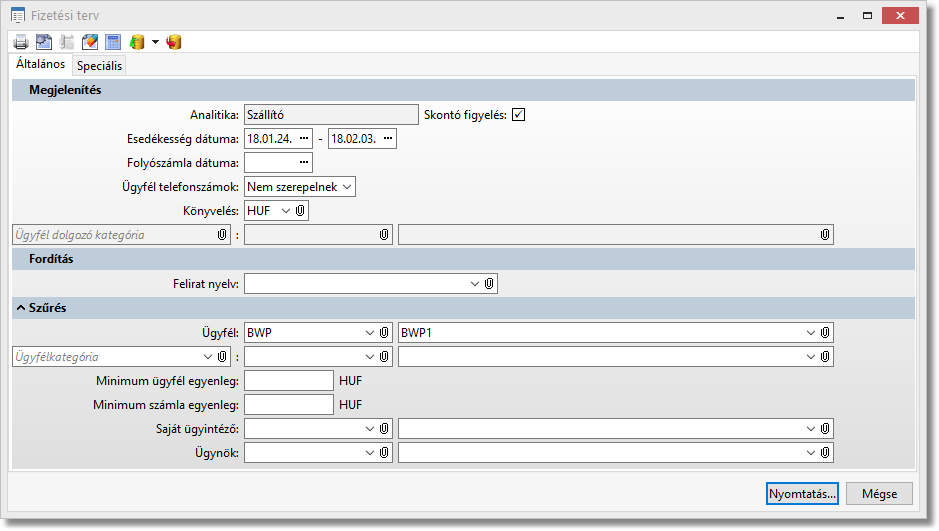Click the printer icon in the toolbar

point(21,42)
